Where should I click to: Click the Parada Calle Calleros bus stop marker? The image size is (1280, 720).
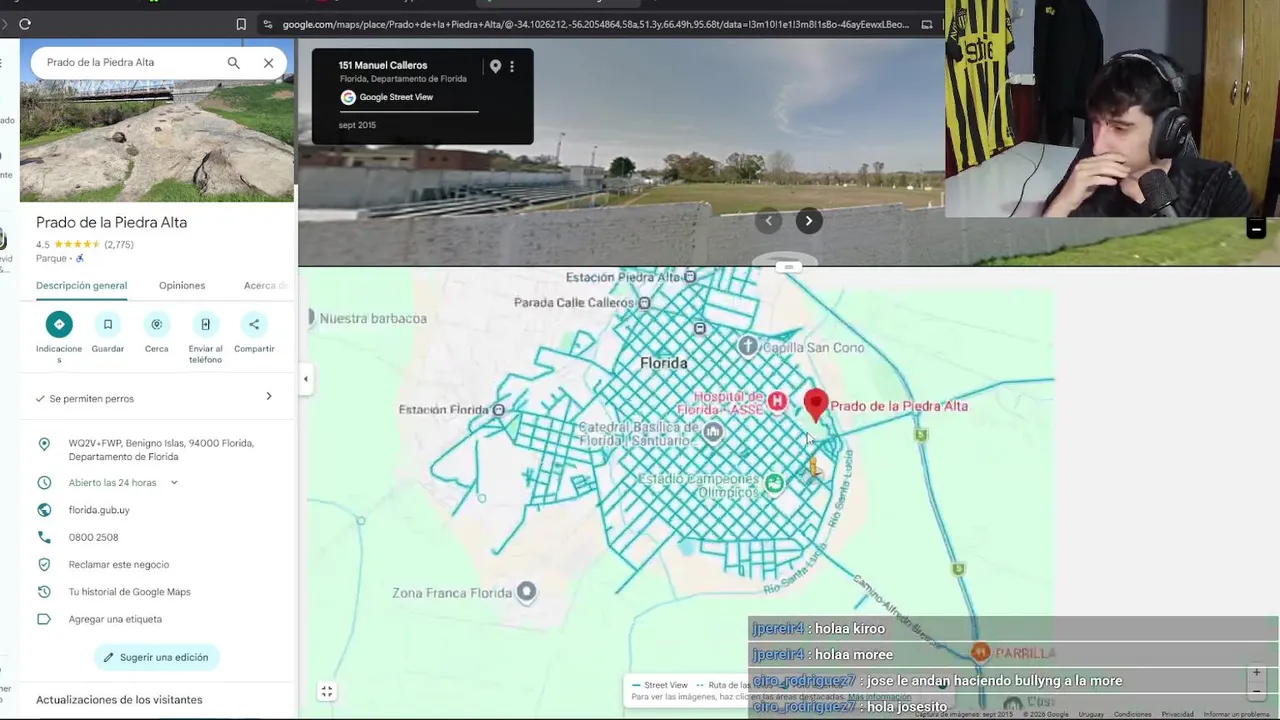[644, 303]
